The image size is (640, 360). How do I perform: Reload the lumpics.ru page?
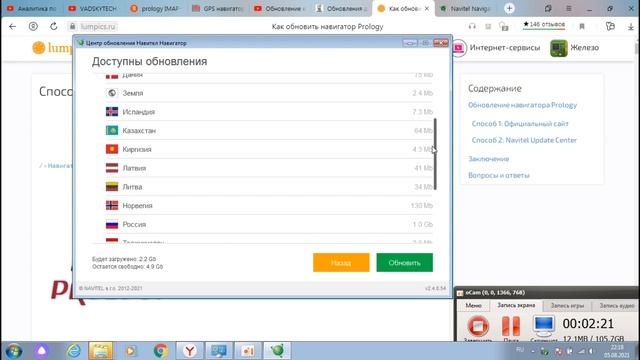(x=53, y=27)
